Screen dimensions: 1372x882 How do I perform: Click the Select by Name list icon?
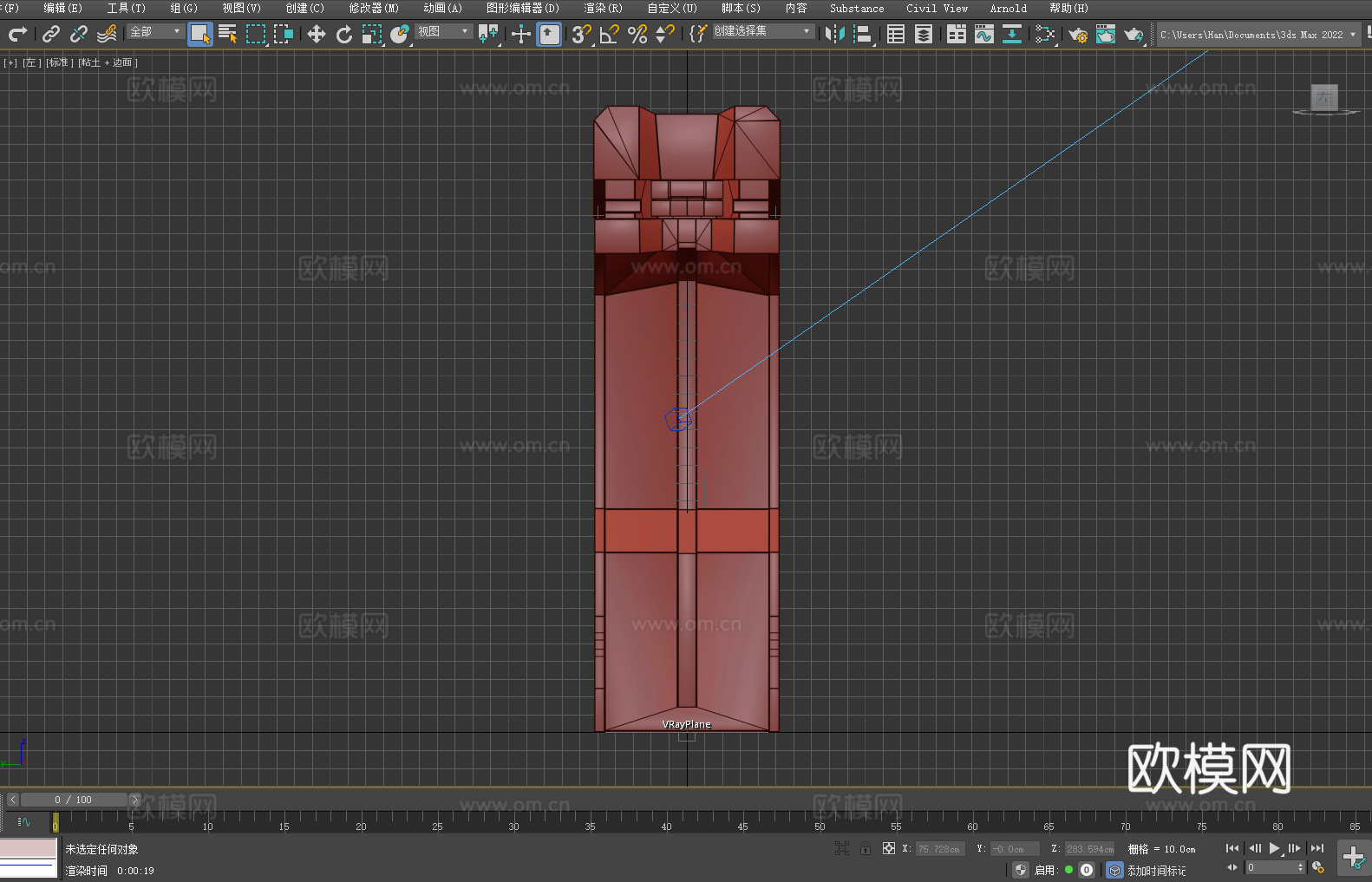click(x=228, y=34)
